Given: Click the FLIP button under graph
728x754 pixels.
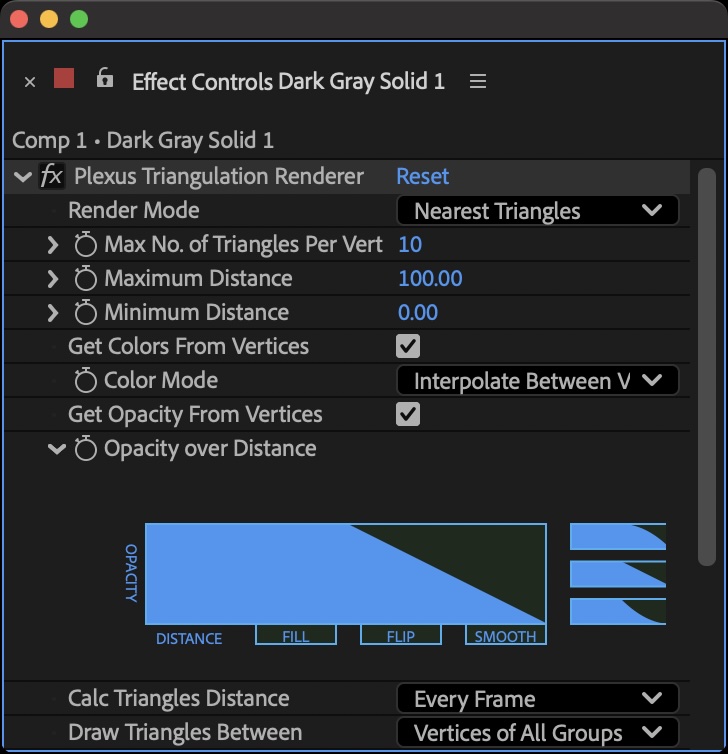Looking at the screenshot, I should click(401, 636).
